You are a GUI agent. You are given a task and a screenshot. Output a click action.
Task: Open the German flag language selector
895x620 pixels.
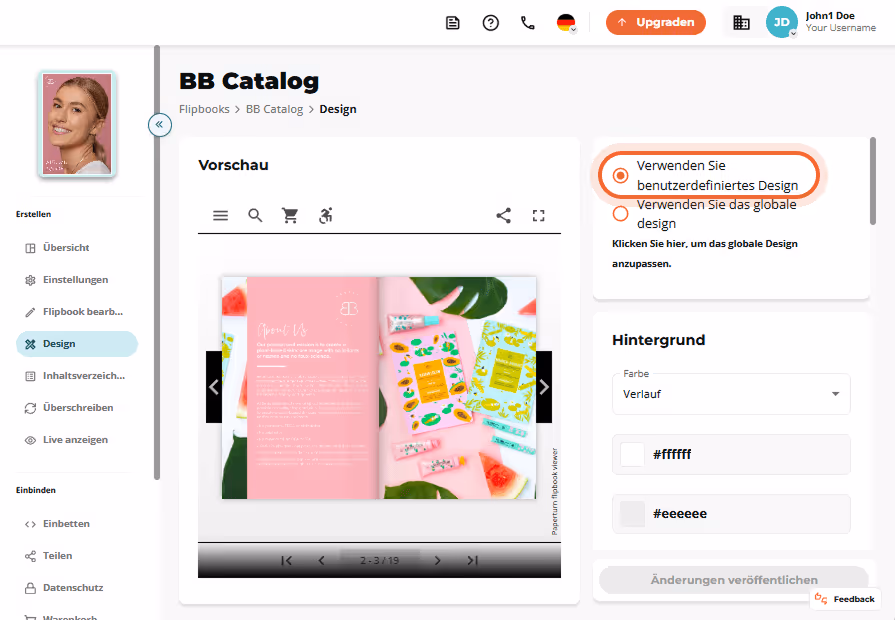[566, 23]
